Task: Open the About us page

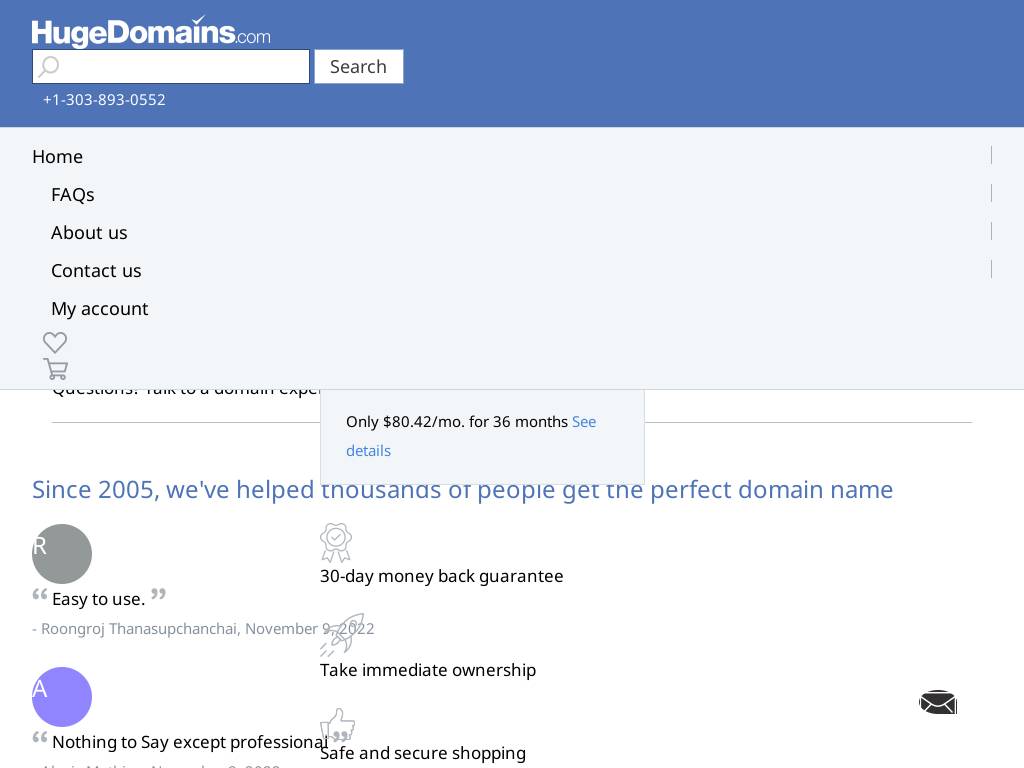Action: [x=89, y=233]
